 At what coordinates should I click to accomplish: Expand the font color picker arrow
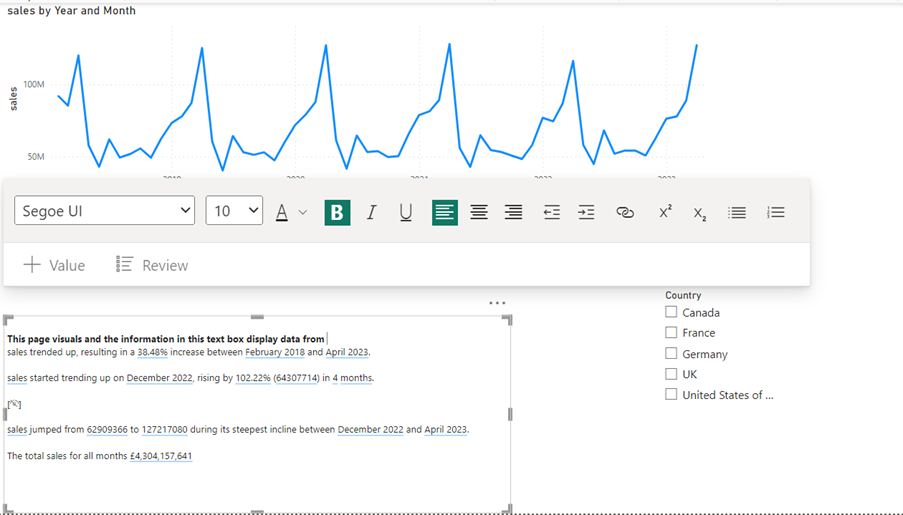(x=303, y=213)
